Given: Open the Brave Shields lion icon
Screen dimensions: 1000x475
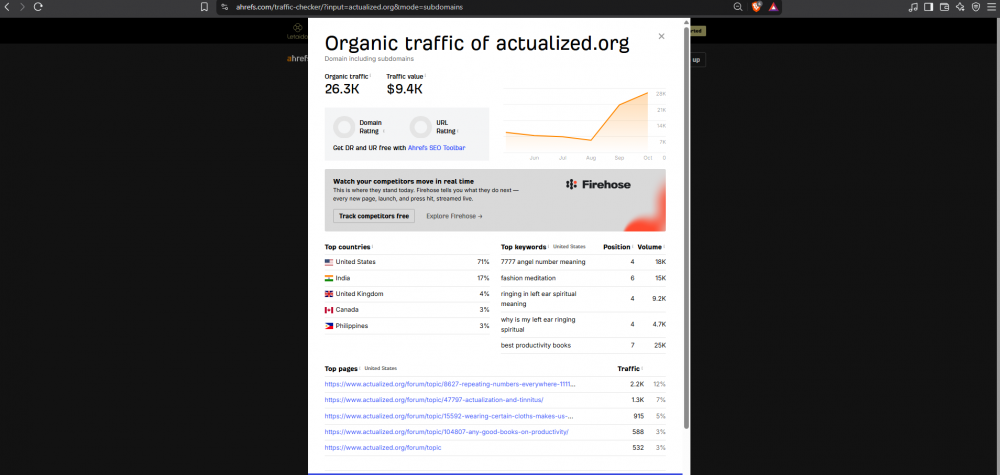Looking at the screenshot, I should click(x=756, y=7).
